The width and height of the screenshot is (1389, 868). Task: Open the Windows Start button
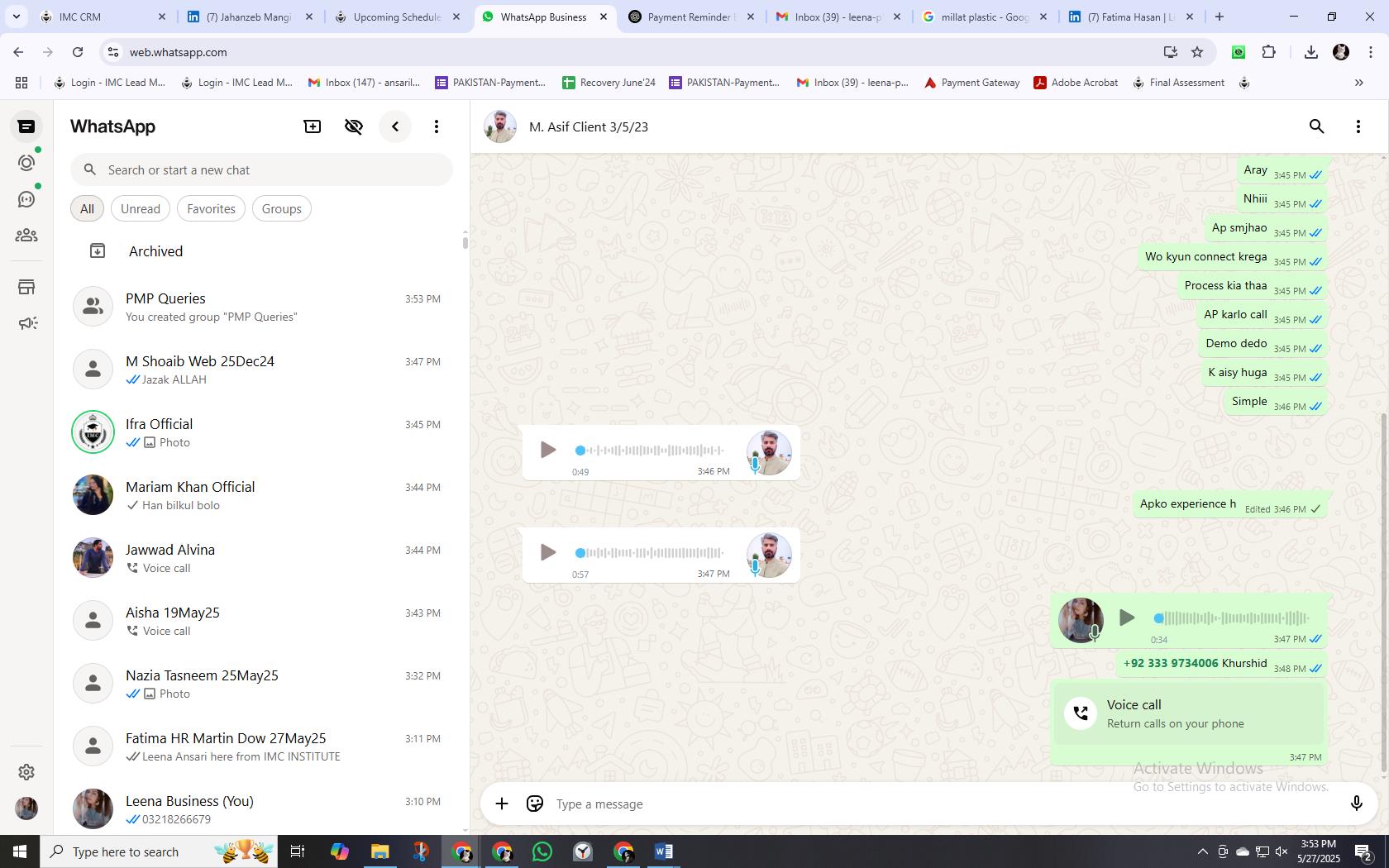click(20, 851)
